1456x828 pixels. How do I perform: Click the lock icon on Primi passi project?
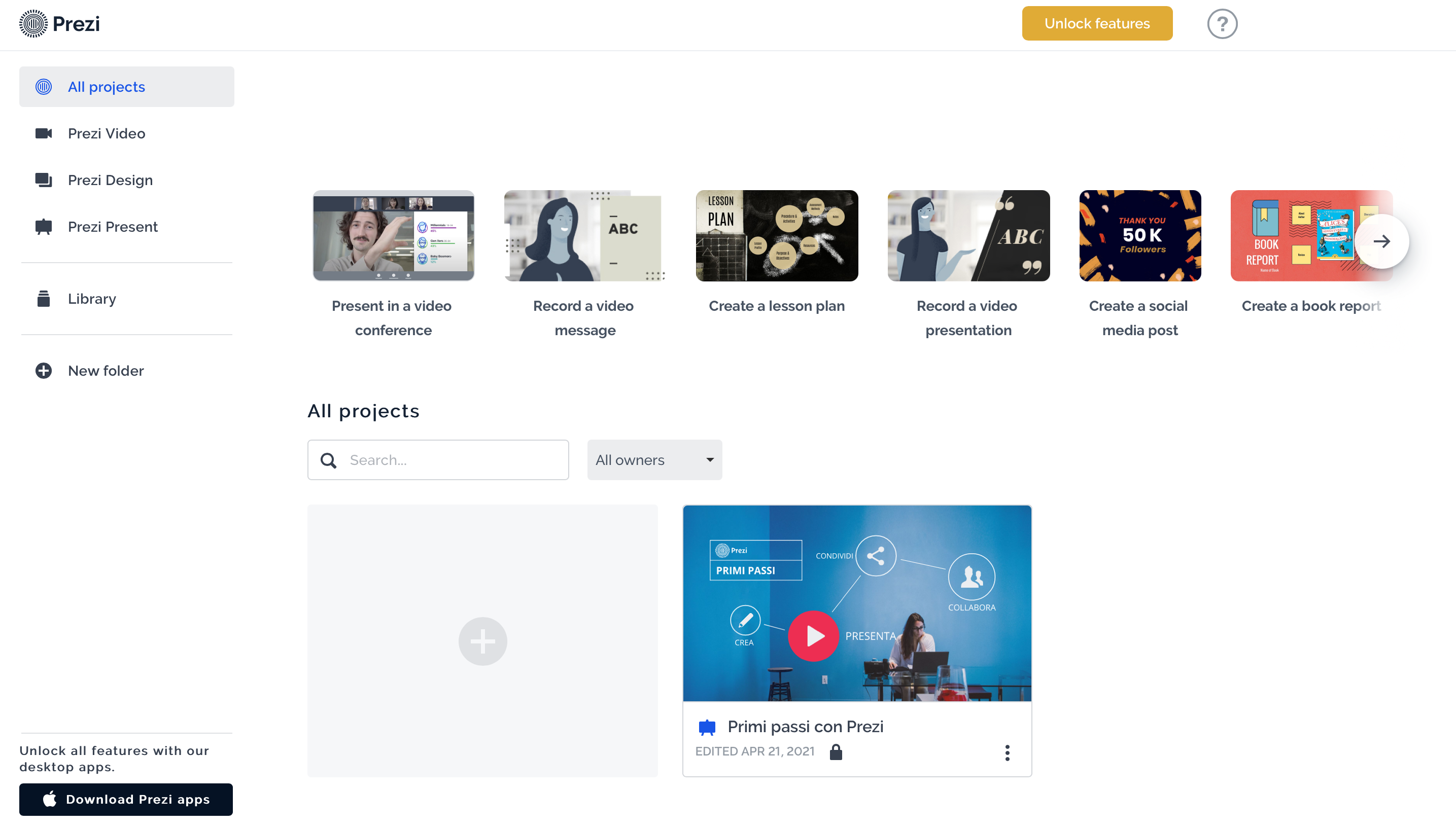point(835,751)
